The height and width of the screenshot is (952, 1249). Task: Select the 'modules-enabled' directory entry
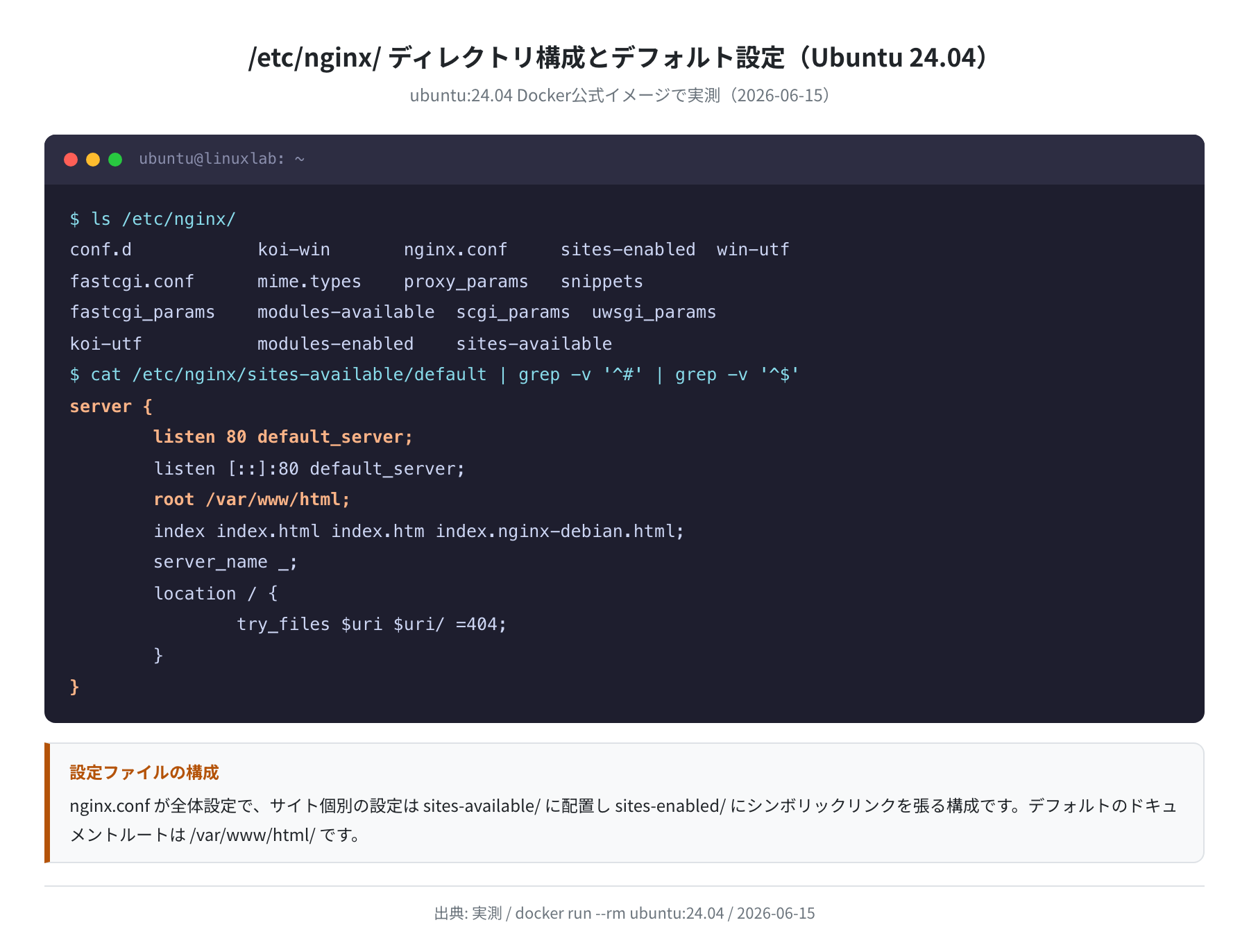pos(335,344)
